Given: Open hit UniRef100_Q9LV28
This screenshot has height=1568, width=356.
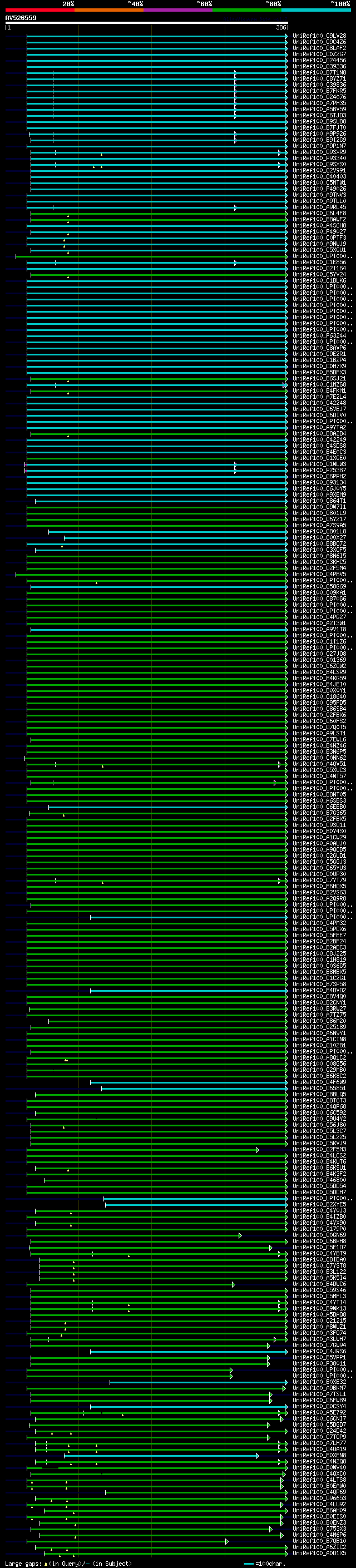Looking at the screenshot, I should point(319,36).
